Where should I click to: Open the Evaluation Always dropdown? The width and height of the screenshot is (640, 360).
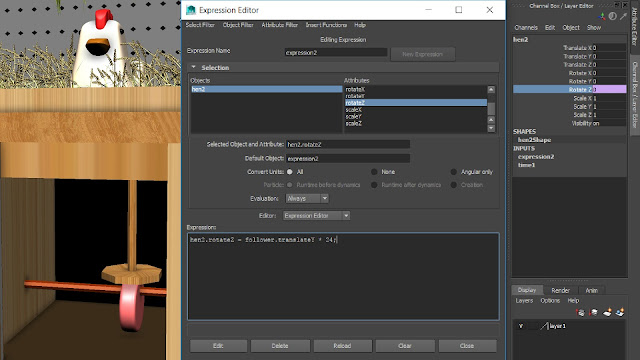[307, 198]
